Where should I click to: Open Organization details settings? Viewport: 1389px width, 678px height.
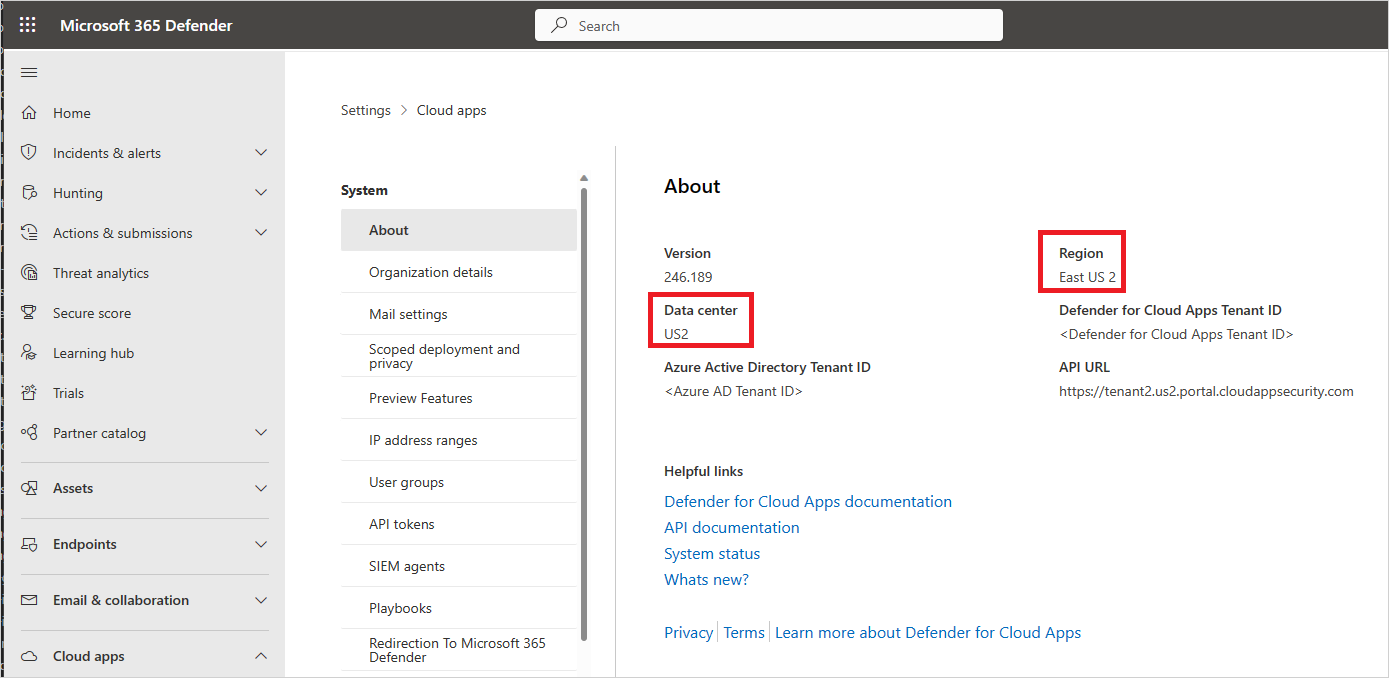click(x=459, y=272)
